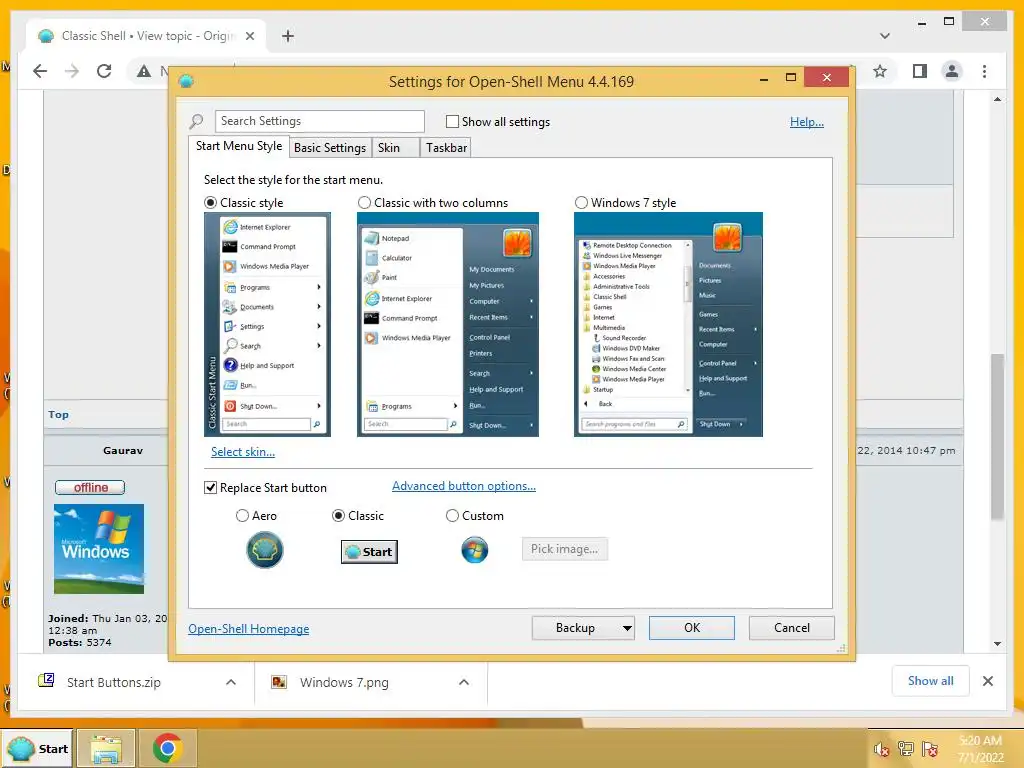
Task: Click the Start button on the taskbar
Action: coord(37,749)
